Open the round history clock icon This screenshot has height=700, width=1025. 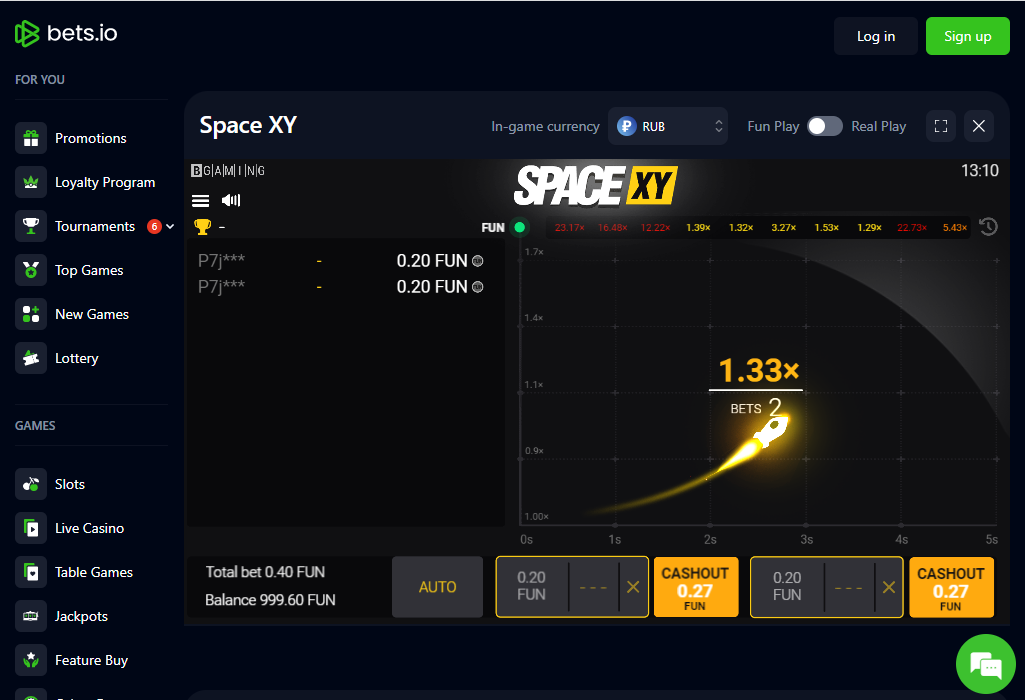pyautogui.click(x=988, y=227)
